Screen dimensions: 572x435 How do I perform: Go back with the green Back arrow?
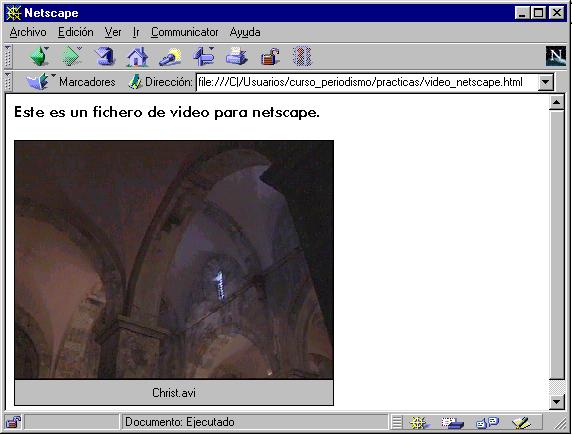click(39, 56)
